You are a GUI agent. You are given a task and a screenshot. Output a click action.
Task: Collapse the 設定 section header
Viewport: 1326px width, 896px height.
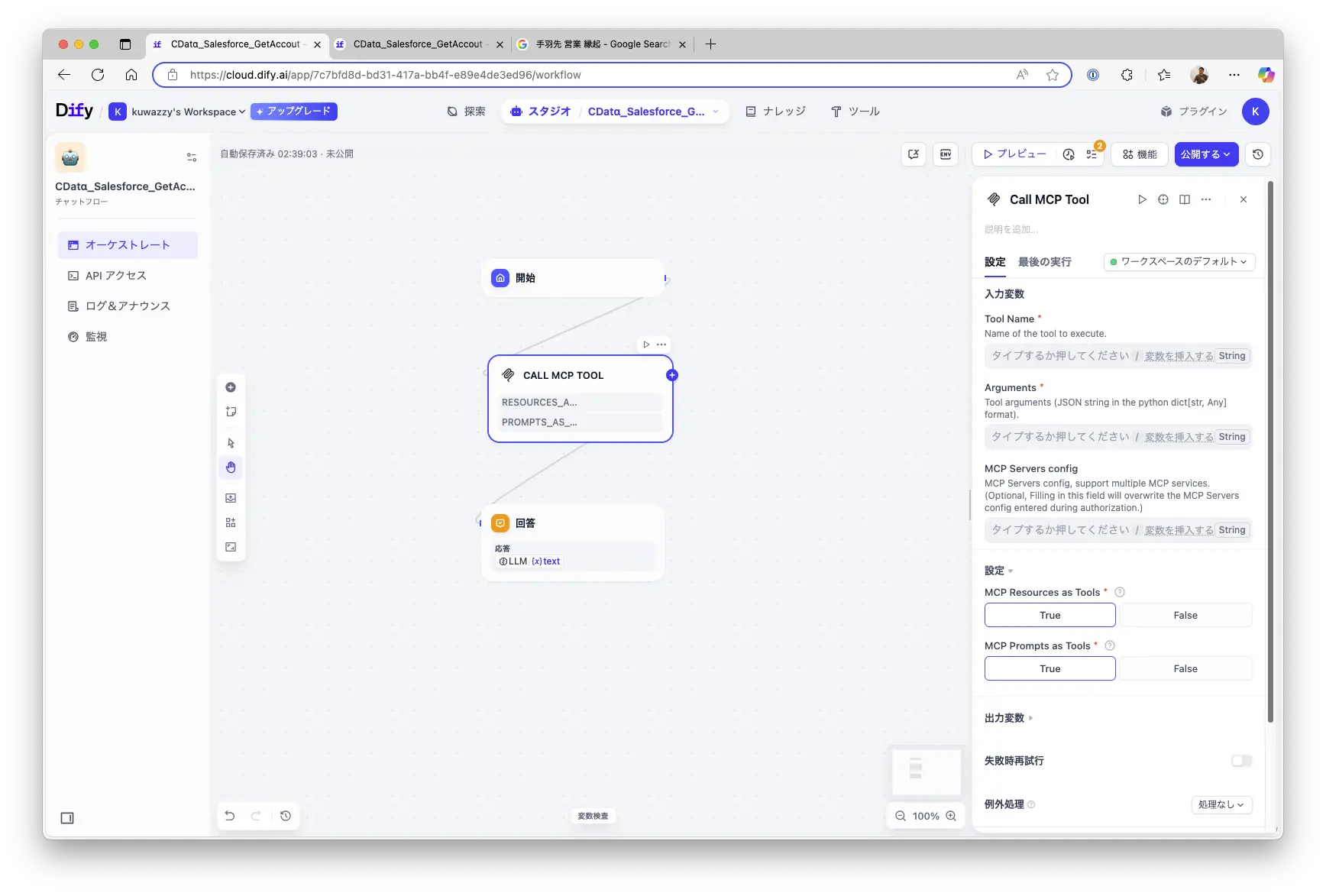tap(998, 571)
